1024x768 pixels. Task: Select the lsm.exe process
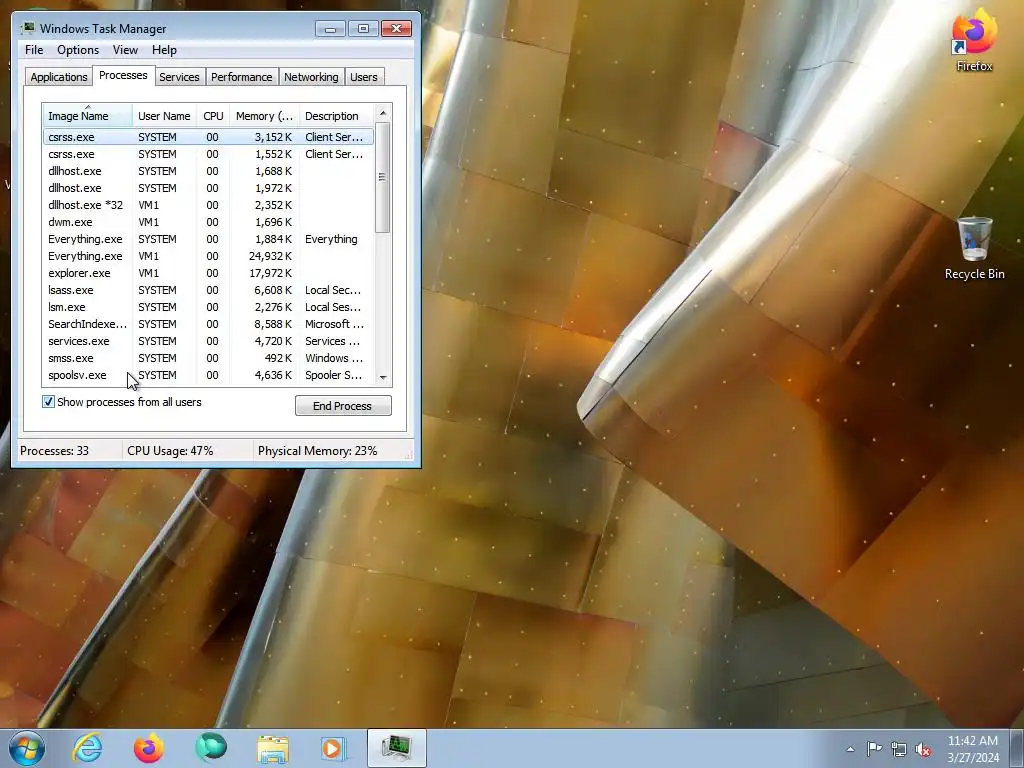208,307
